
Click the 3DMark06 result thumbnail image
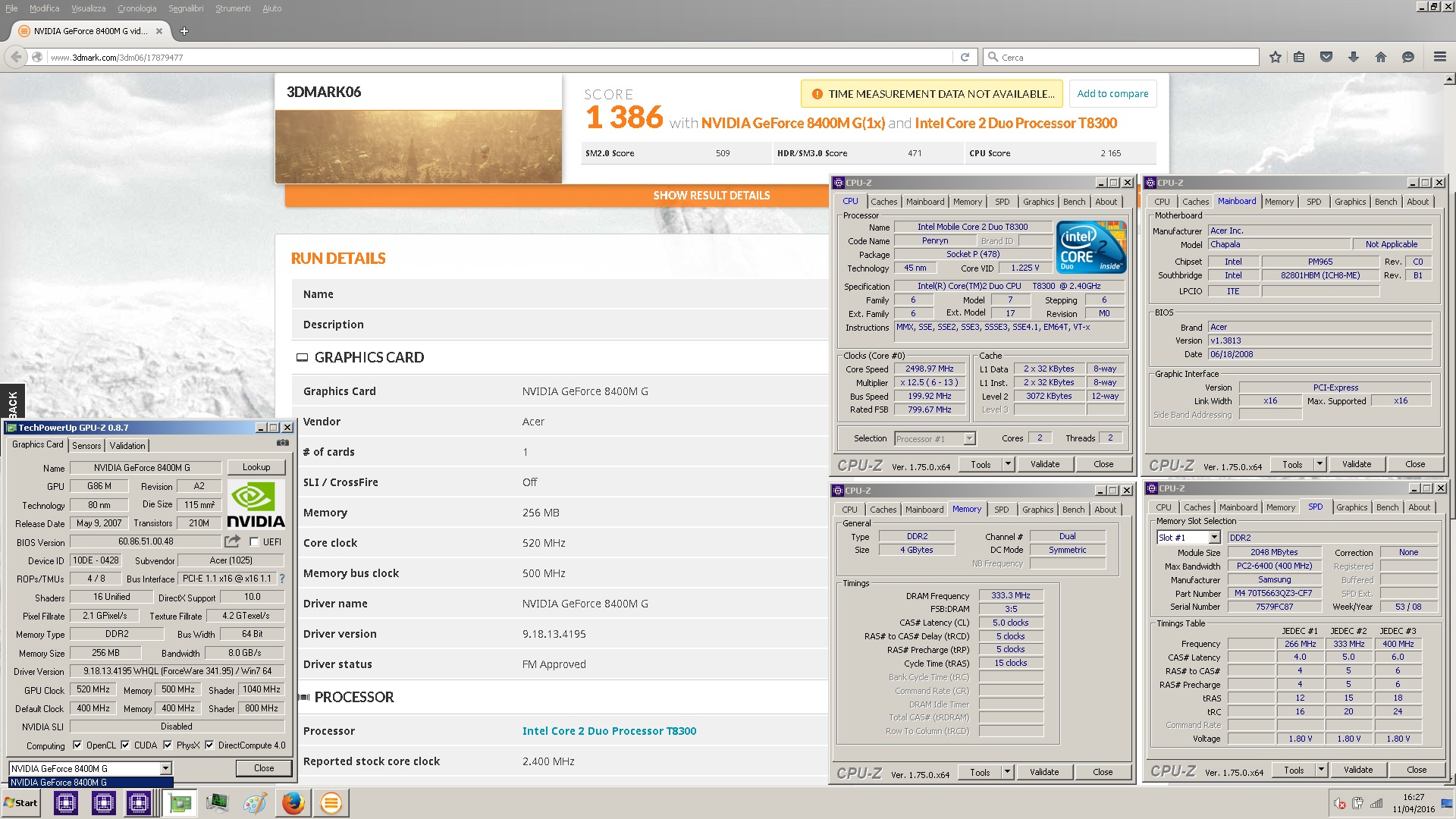click(x=419, y=146)
